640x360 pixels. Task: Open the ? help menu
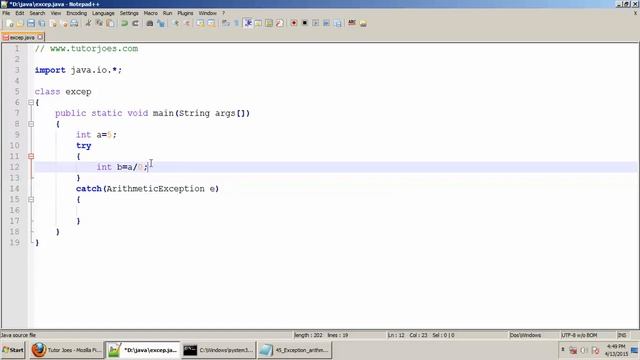tap(223, 13)
